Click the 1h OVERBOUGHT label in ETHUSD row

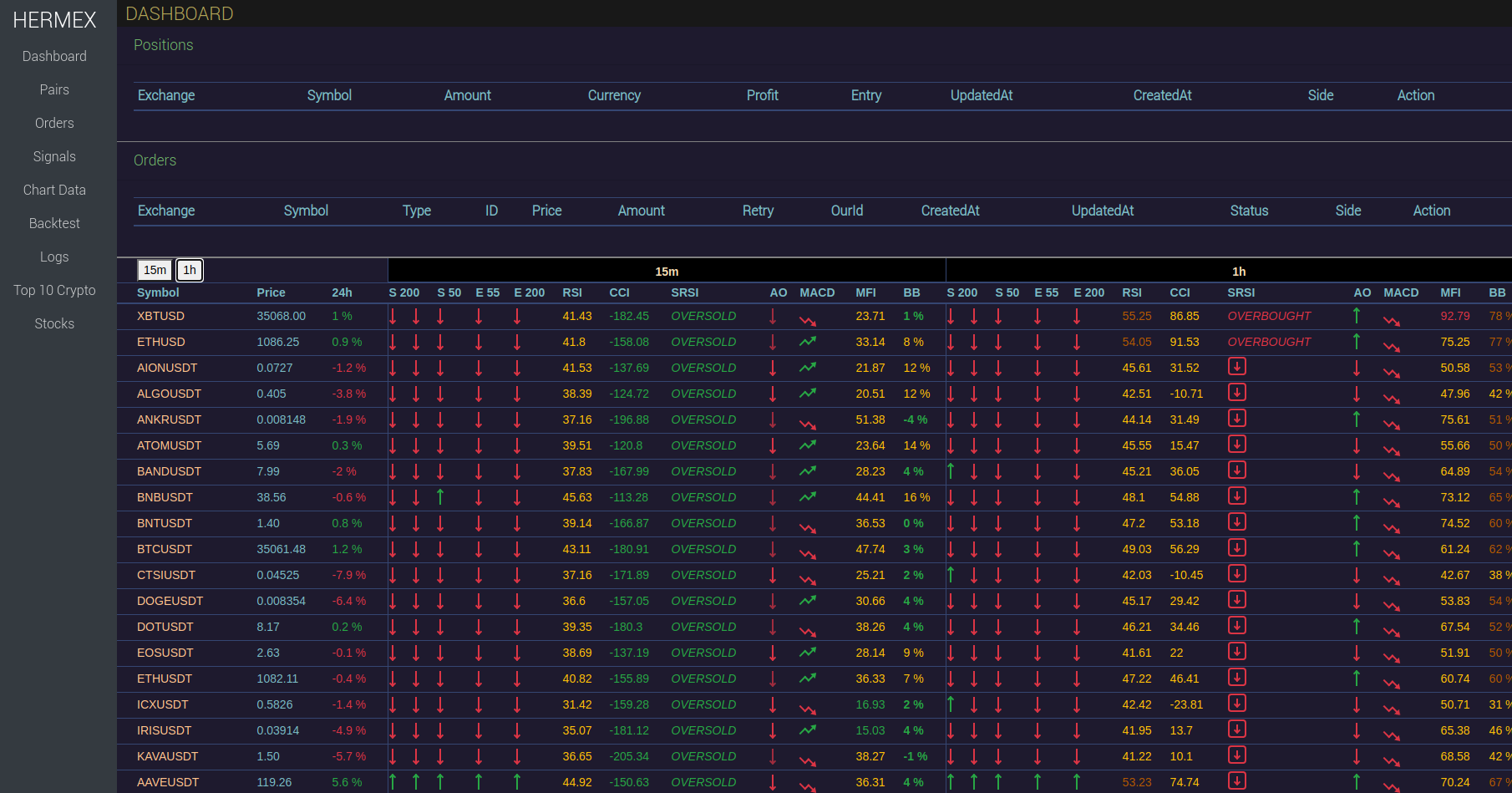pyautogui.click(x=1269, y=342)
